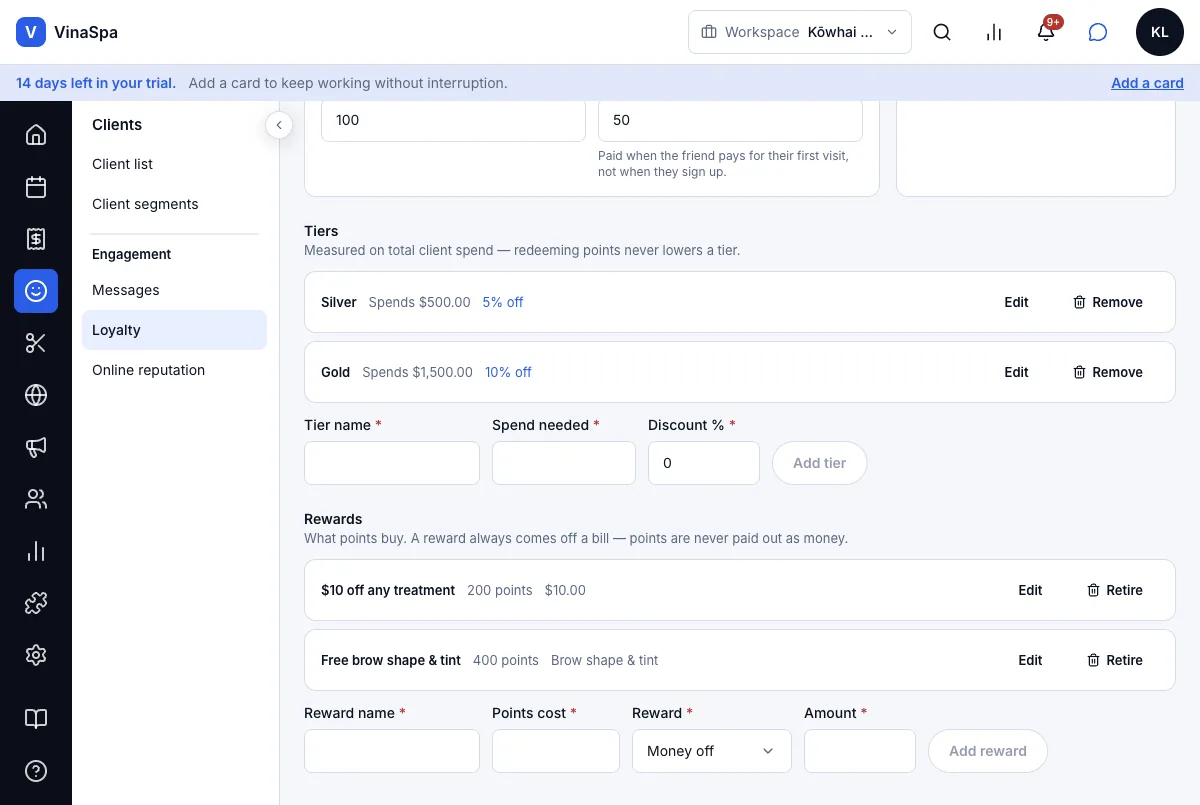Viewport: 1200px width, 805px height.
Task: Remove the Silver tier
Action: point(1107,302)
